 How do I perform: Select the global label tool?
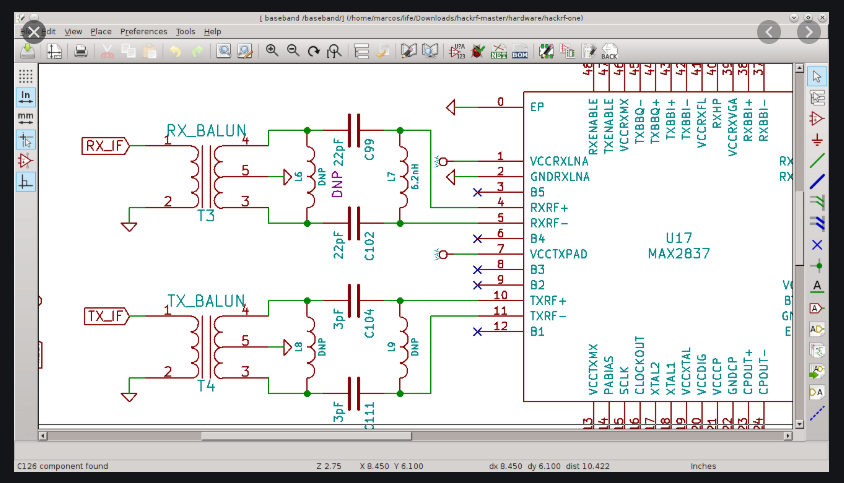[817, 308]
